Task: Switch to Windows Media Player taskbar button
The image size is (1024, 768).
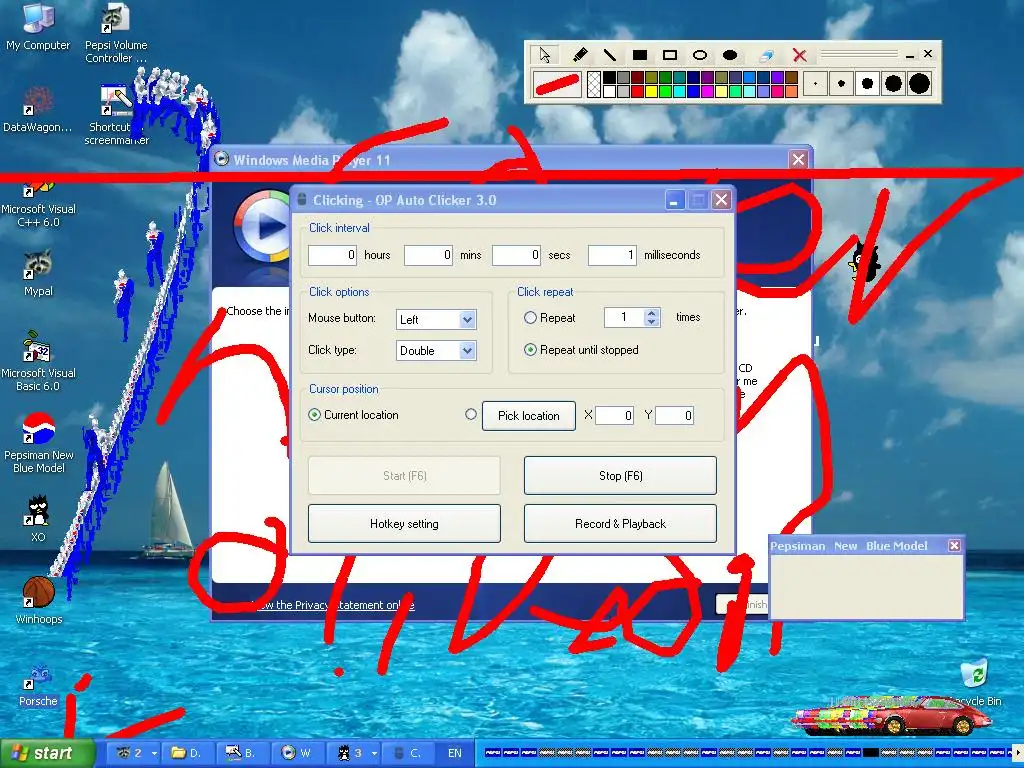Action: click(297, 753)
